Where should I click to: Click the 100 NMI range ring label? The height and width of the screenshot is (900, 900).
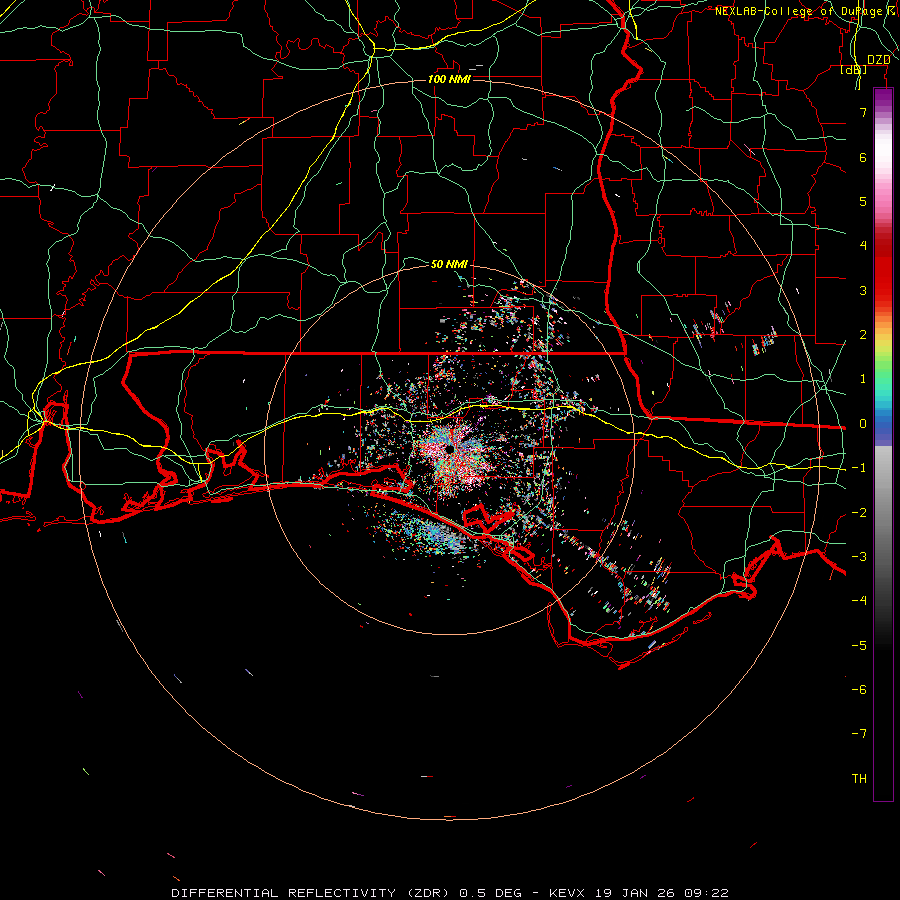(x=449, y=79)
